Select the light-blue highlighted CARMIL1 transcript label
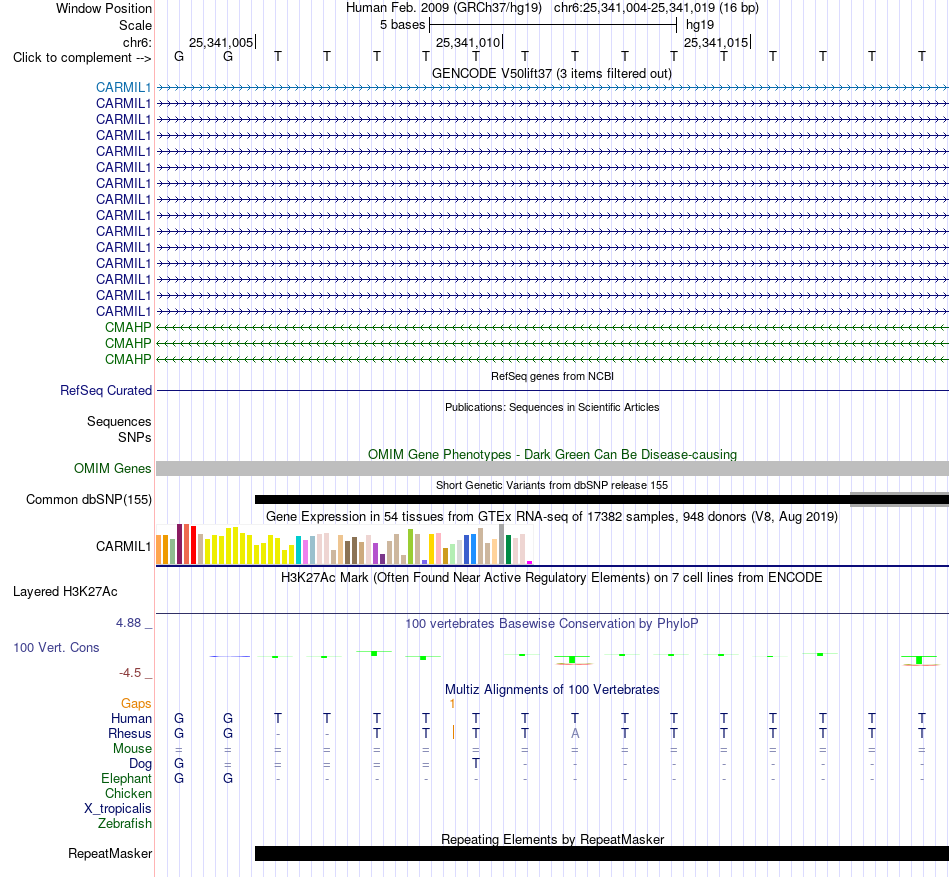 [x=123, y=88]
